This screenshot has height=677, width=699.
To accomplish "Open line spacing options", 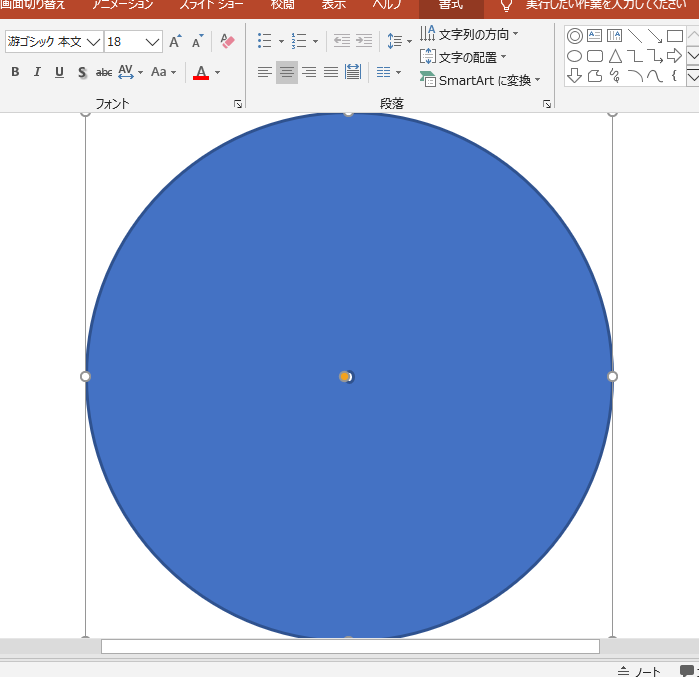I will [399, 41].
